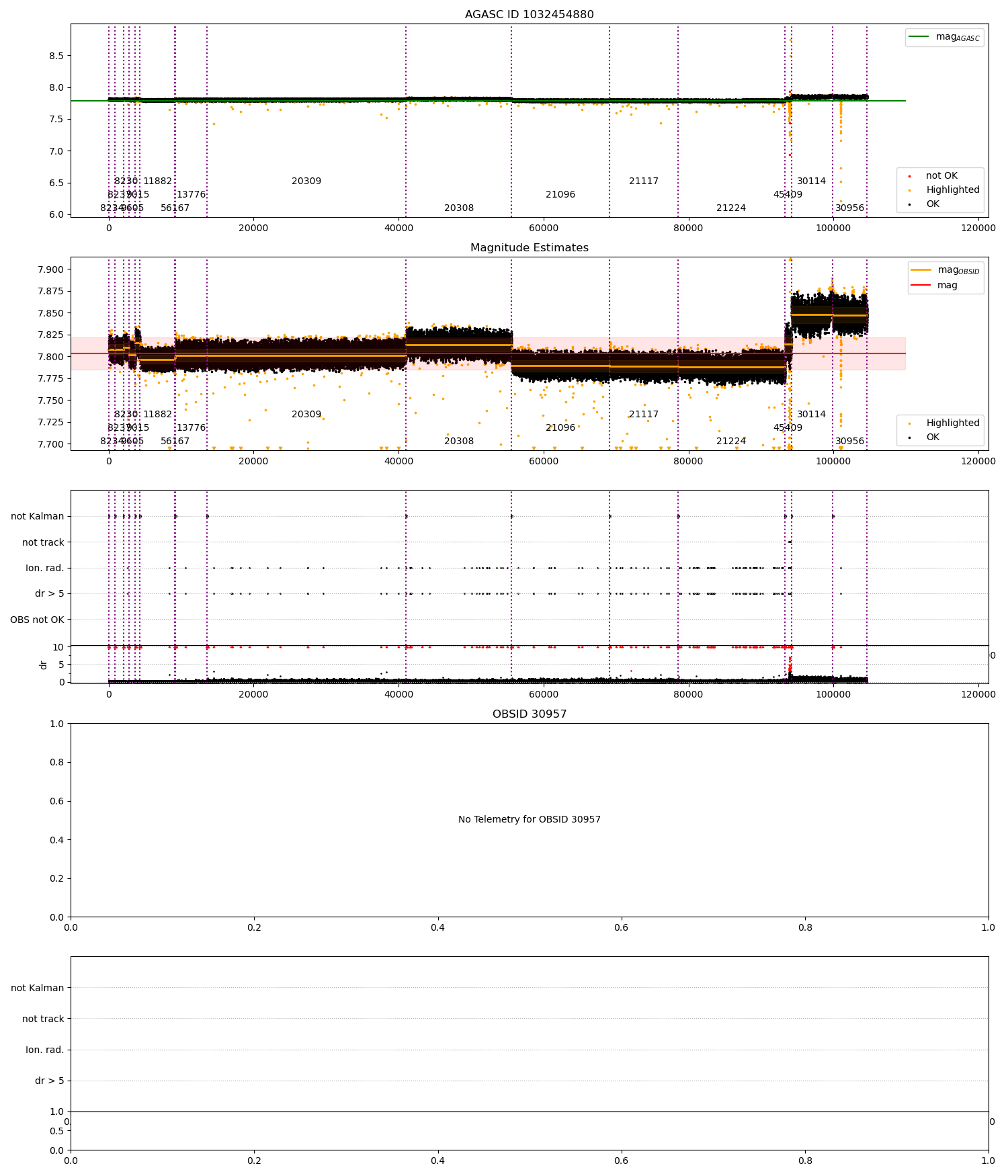Click OBSID label 30956 in the top plot
The width and height of the screenshot is (1008, 1176).
(x=849, y=208)
